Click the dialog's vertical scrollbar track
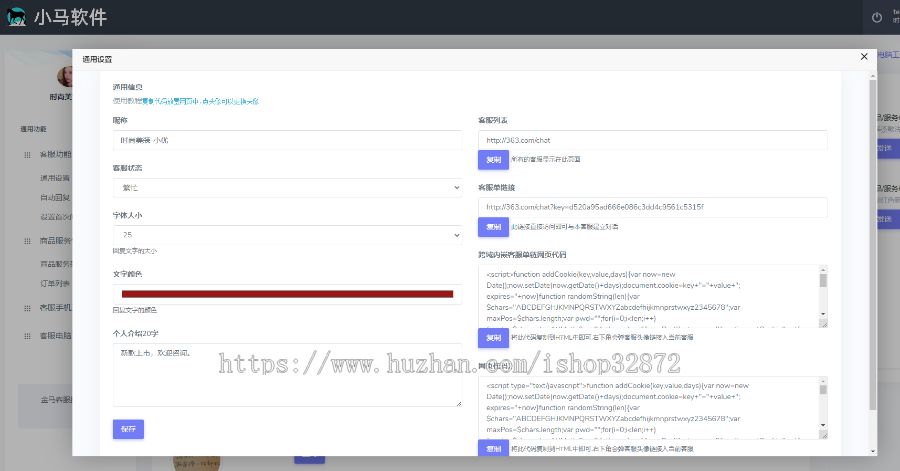 (x=873, y=263)
